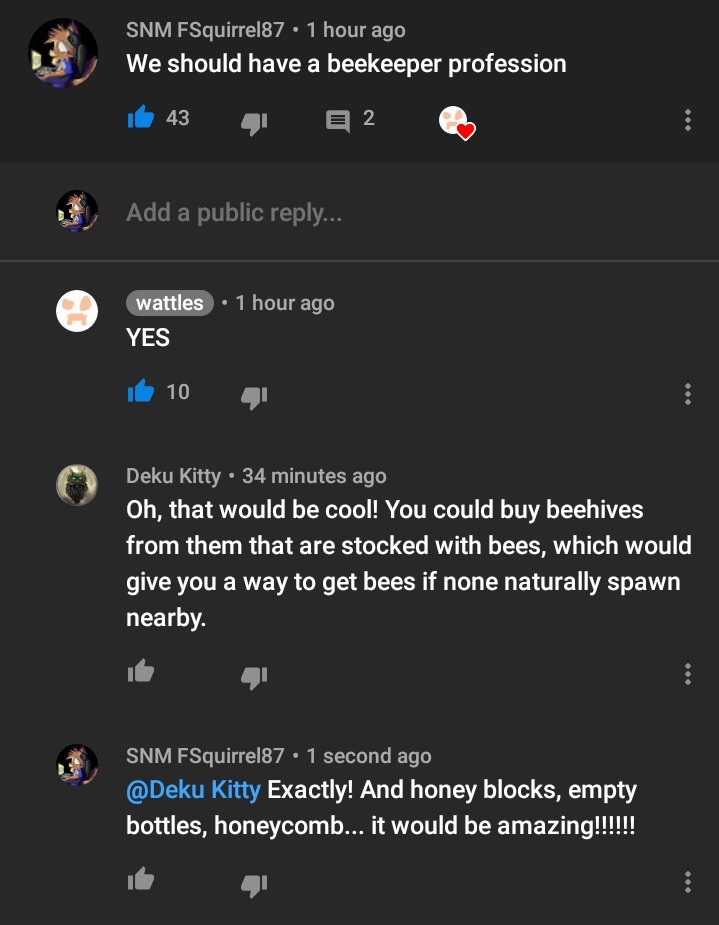Image resolution: width=719 pixels, height=925 pixels.
Task: Click the @Deku Kitty mention link
Action: coord(193,789)
